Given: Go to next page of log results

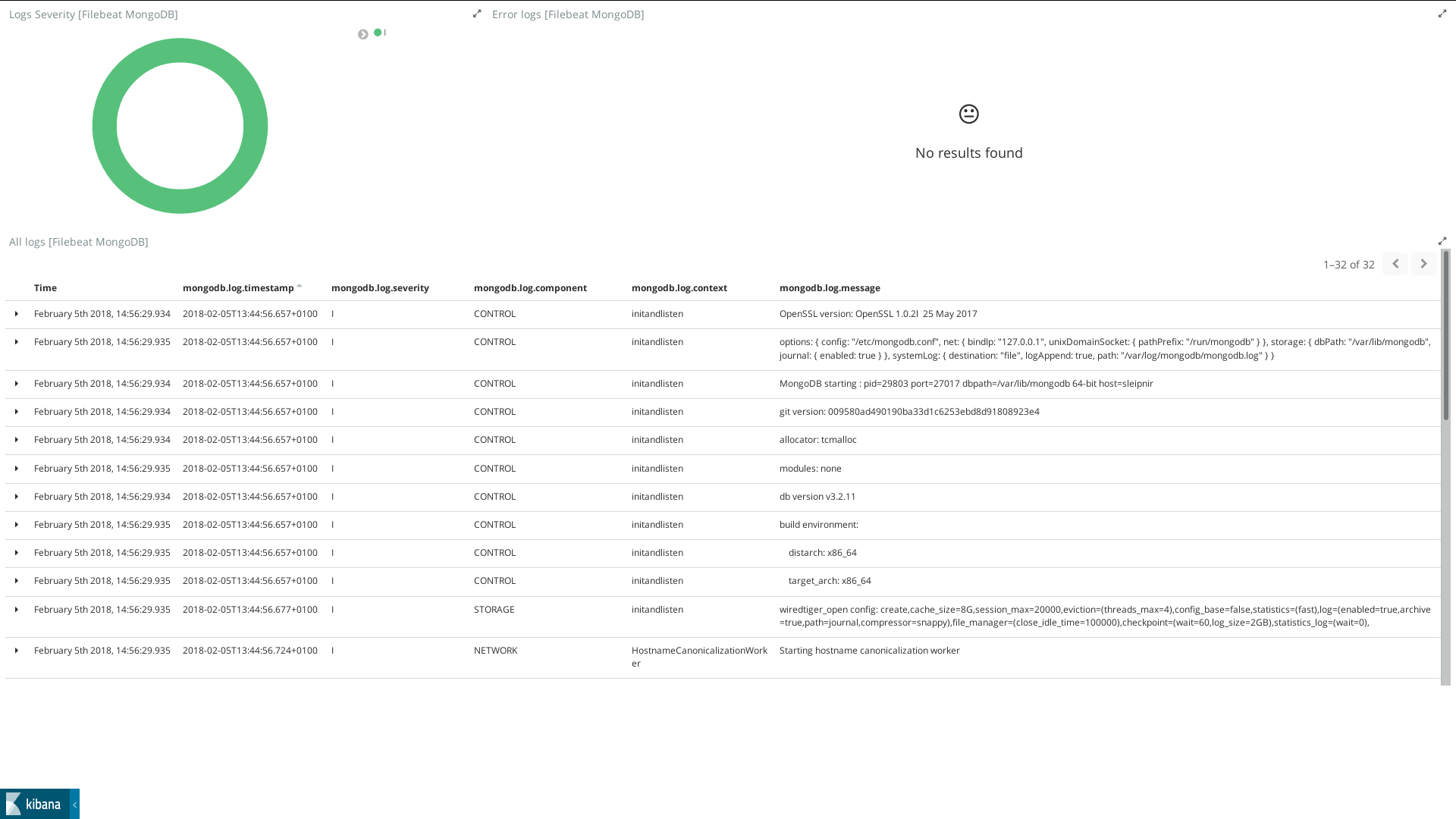Looking at the screenshot, I should pyautogui.click(x=1423, y=263).
